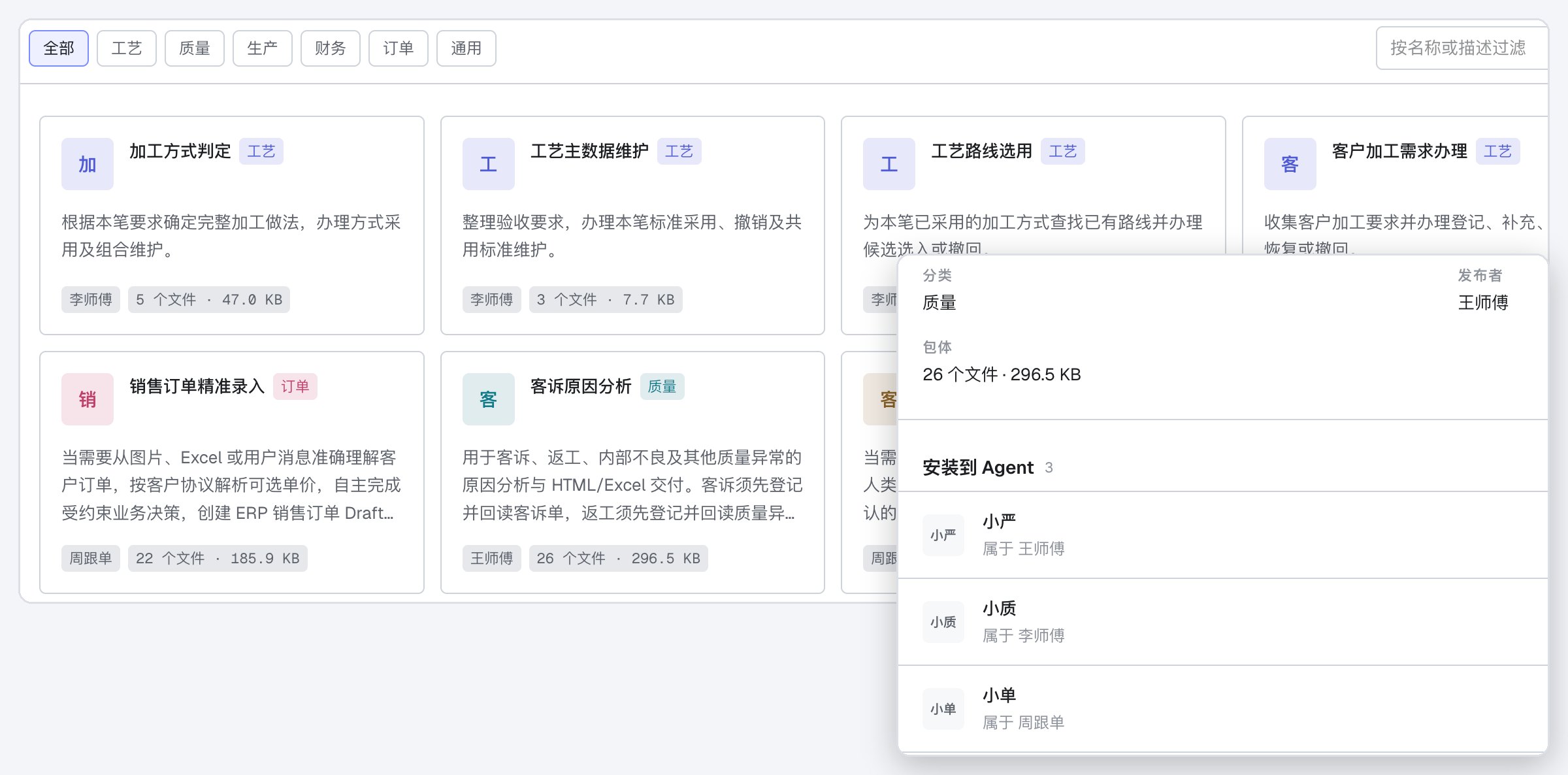Click '26 个文件 · 296.5 KB' badge on card
Screen dimensions: 1568x775
pyautogui.click(x=619, y=559)
